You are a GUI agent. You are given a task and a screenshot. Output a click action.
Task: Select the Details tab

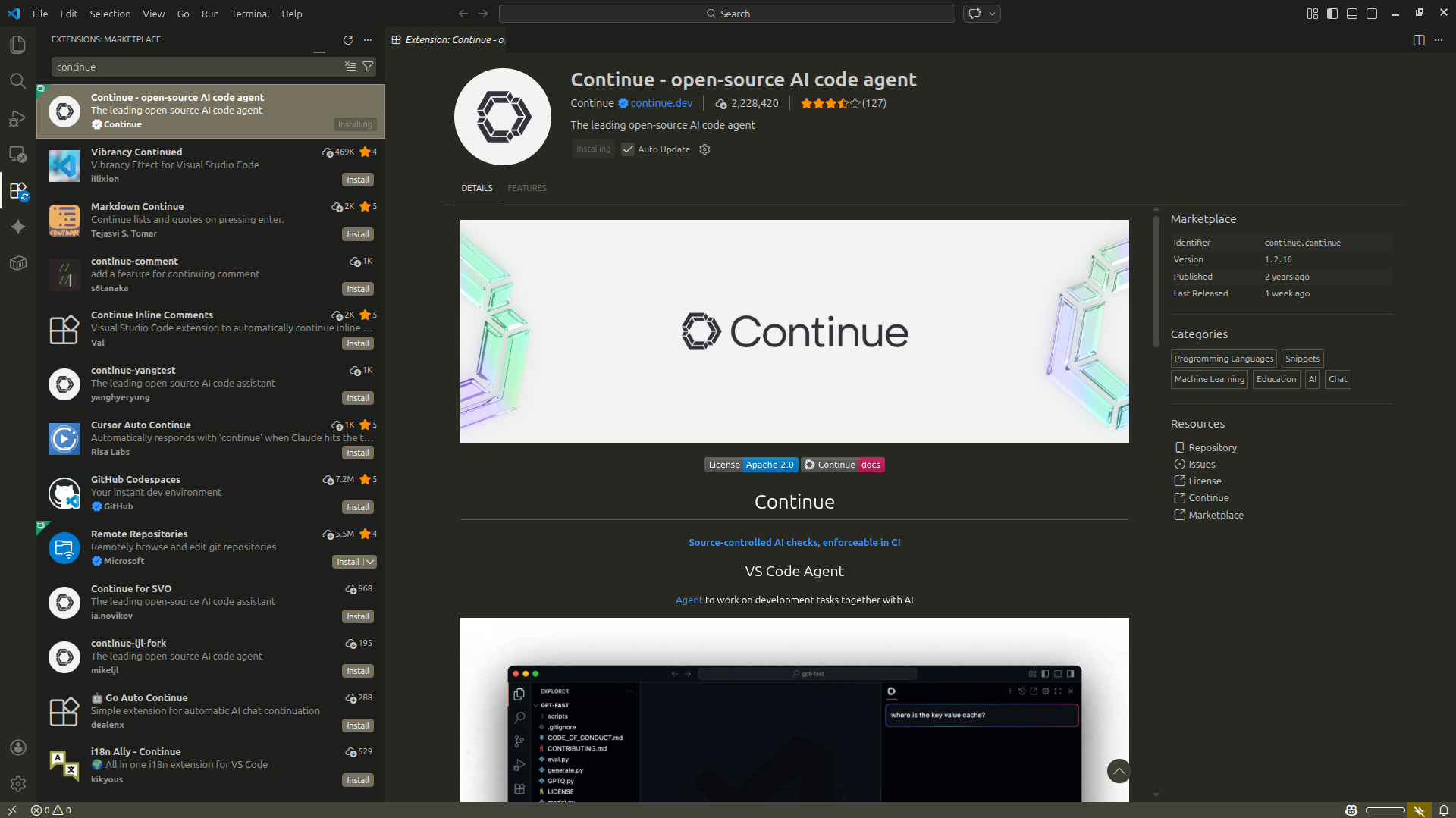click(x=477, y=188)
